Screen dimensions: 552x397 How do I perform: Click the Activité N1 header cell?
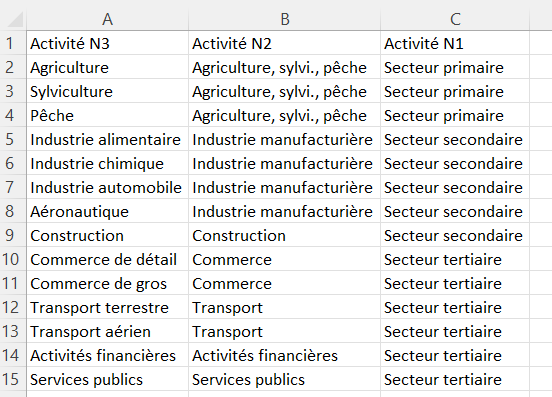pos(455,43)
